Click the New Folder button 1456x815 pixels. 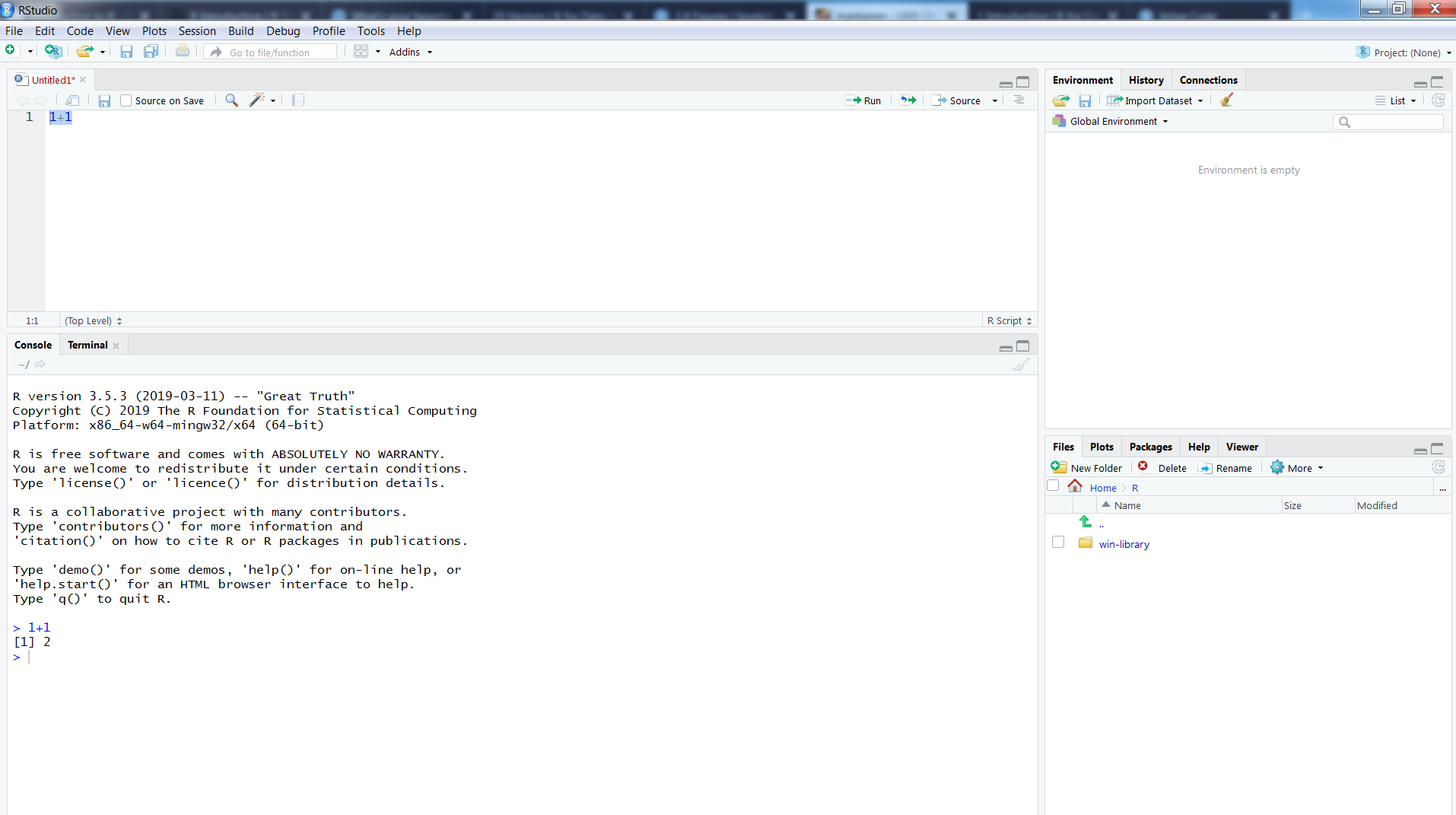coord(1087,468)
